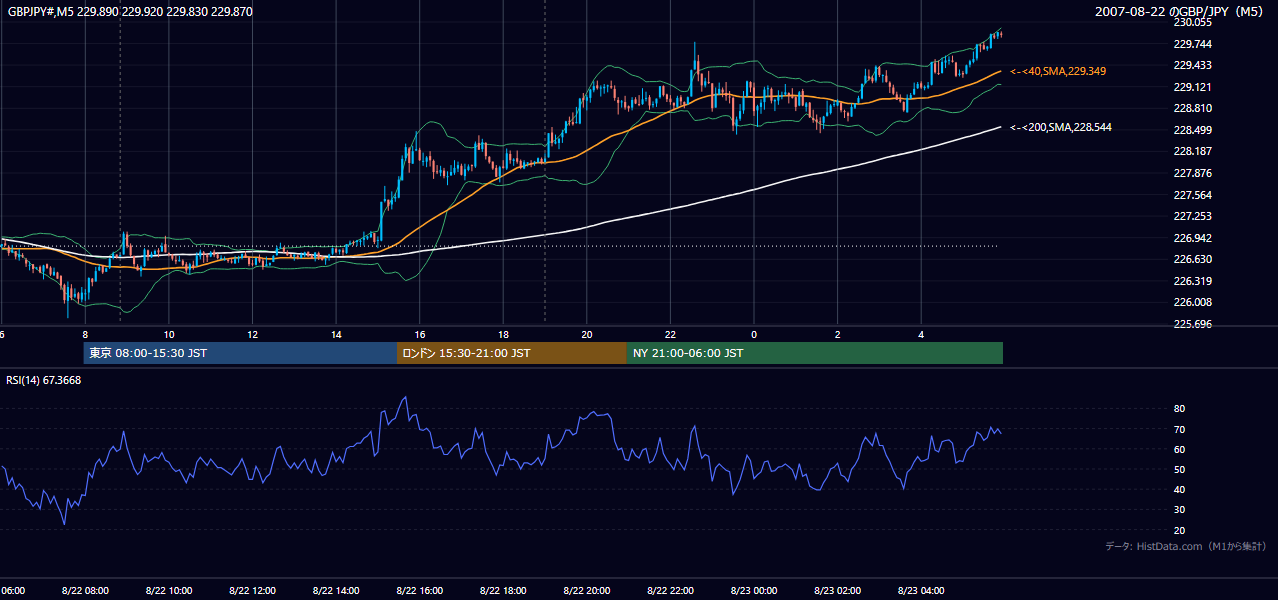Image resolution: width=1278 pixels, height=600 pixels.
Task: Click RSI axis level 20
Action: click(x=1179, y=530)
